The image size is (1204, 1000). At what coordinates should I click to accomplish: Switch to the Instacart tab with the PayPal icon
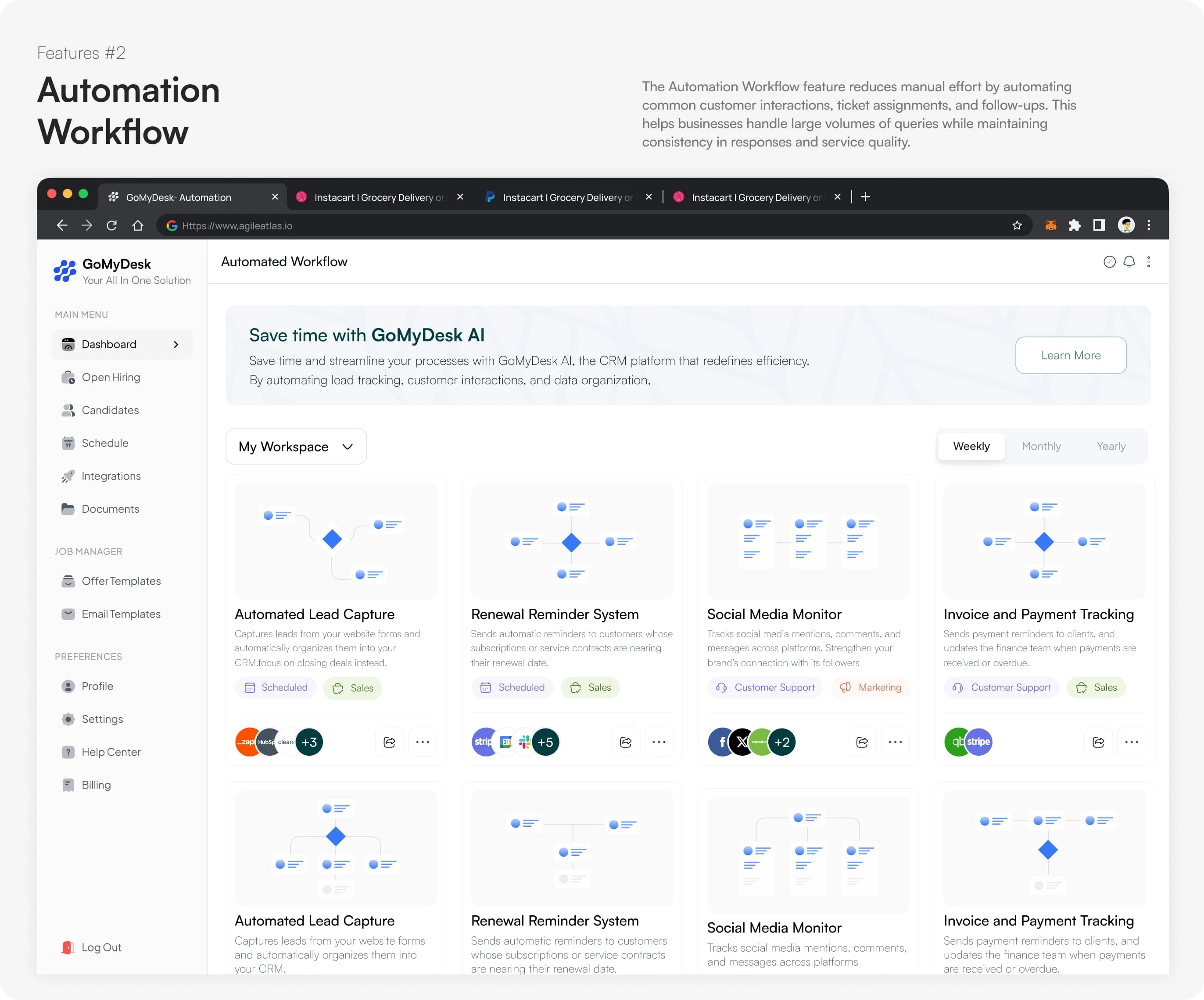click(568, 197)
